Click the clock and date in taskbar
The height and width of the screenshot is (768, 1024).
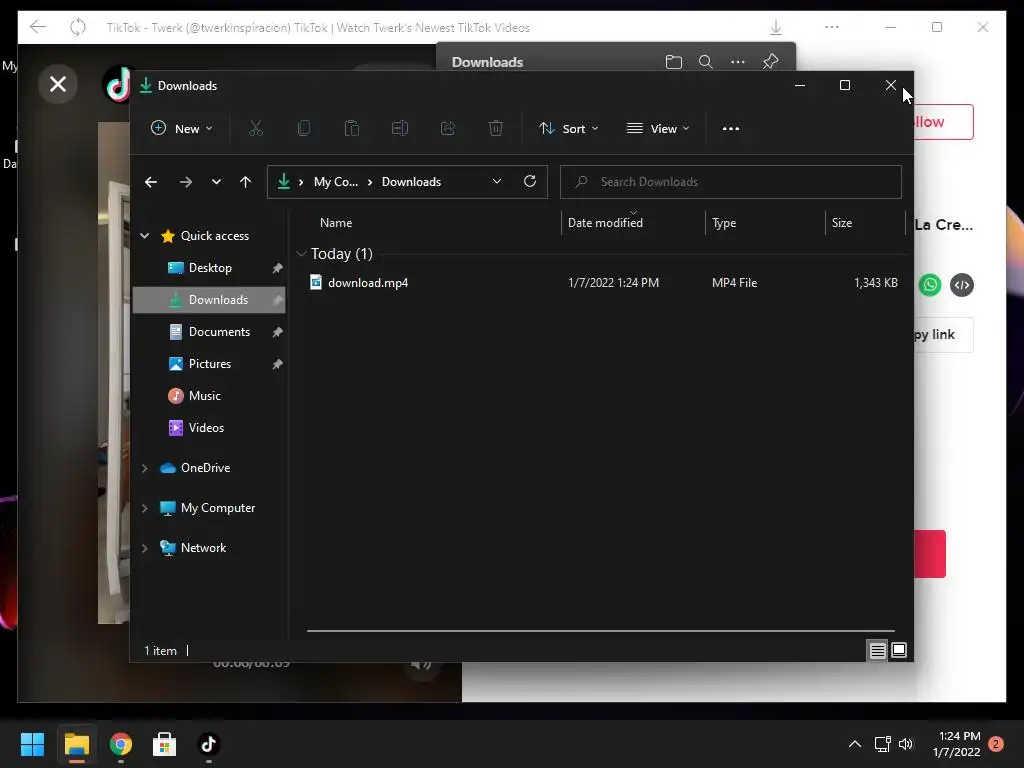click(957, 744)
